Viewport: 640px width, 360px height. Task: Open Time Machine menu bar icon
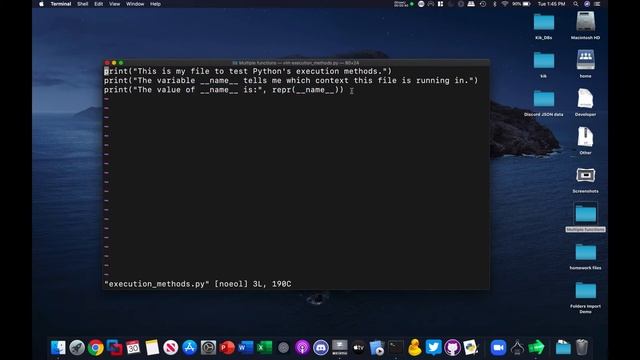click(x=483, y=4)
